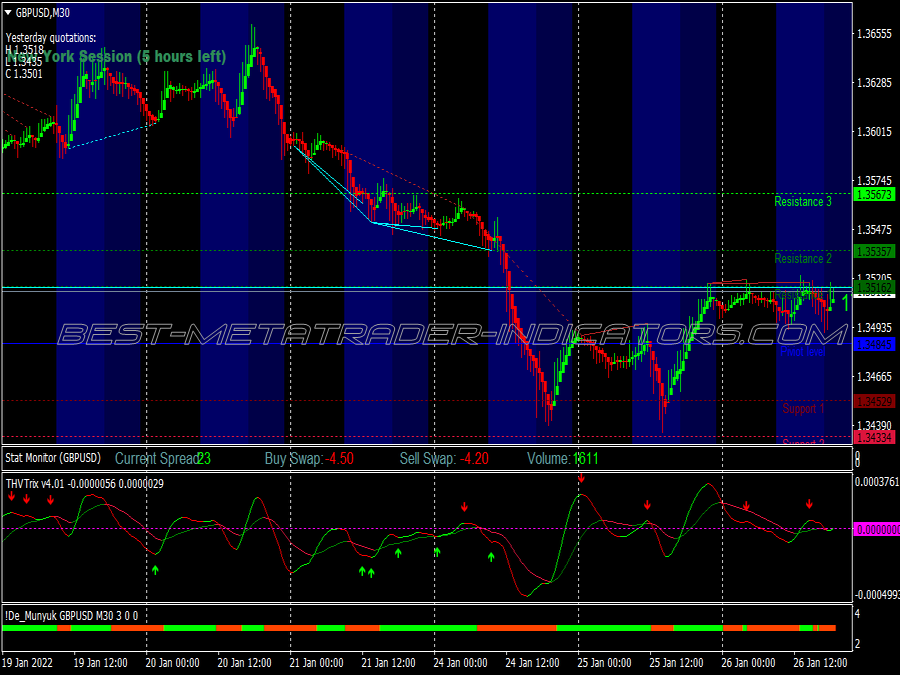This screenshot has height=675, width=900.
Task: Click the 1.35162 current price tag
Action: [874, 287]
